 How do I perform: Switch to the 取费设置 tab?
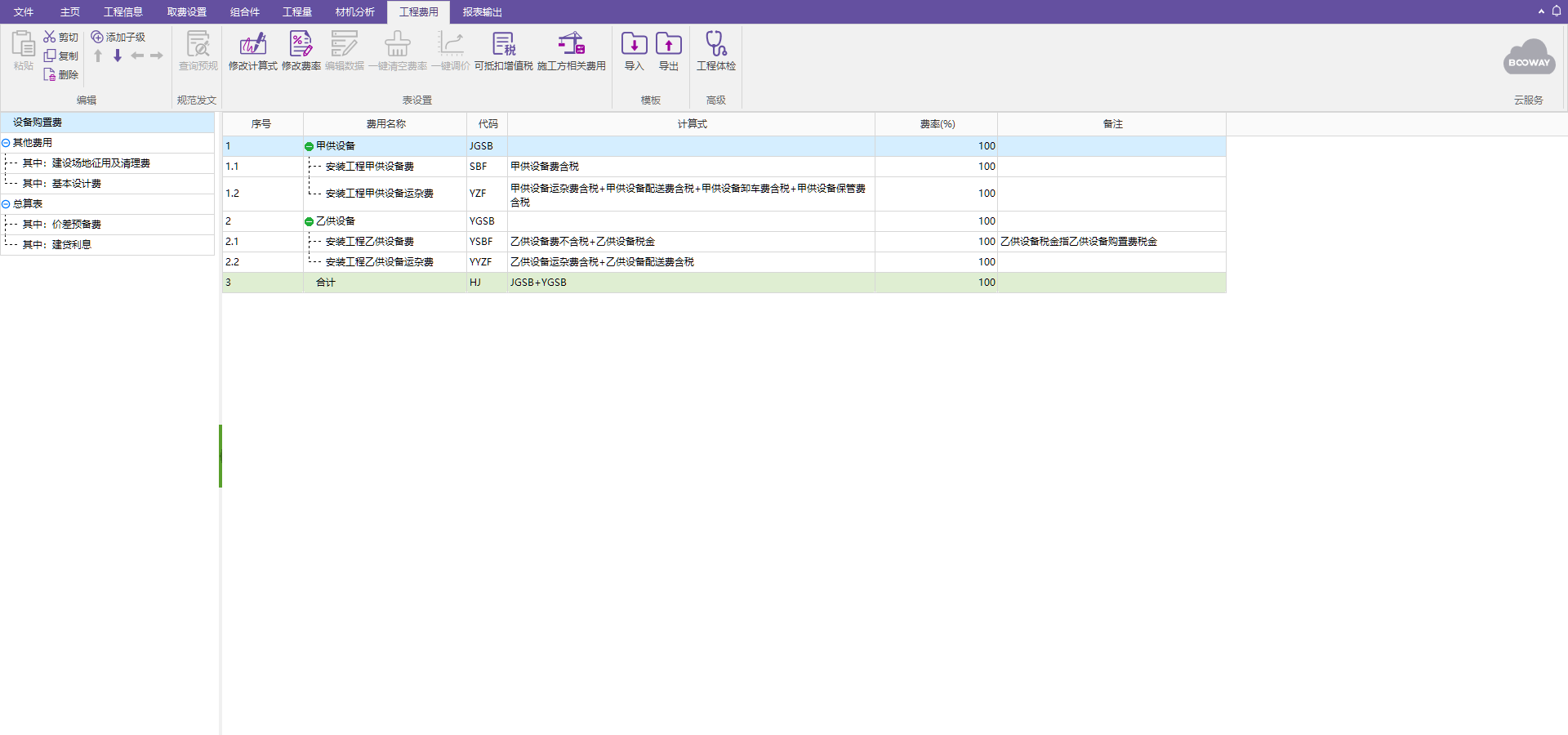point(187,12)
